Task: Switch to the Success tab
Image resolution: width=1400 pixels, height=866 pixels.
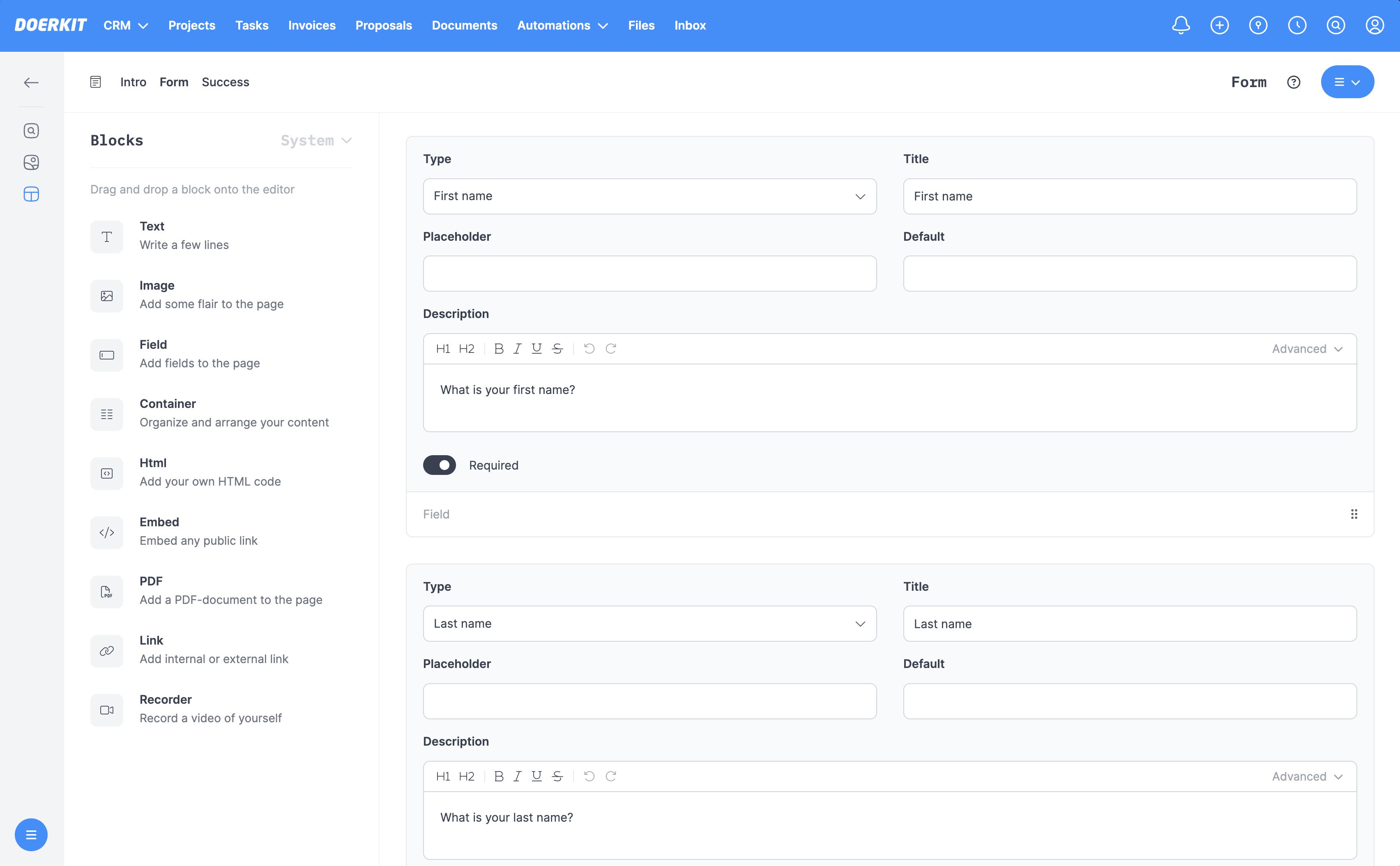Action: pyautogui.click(x=225, y=82)
